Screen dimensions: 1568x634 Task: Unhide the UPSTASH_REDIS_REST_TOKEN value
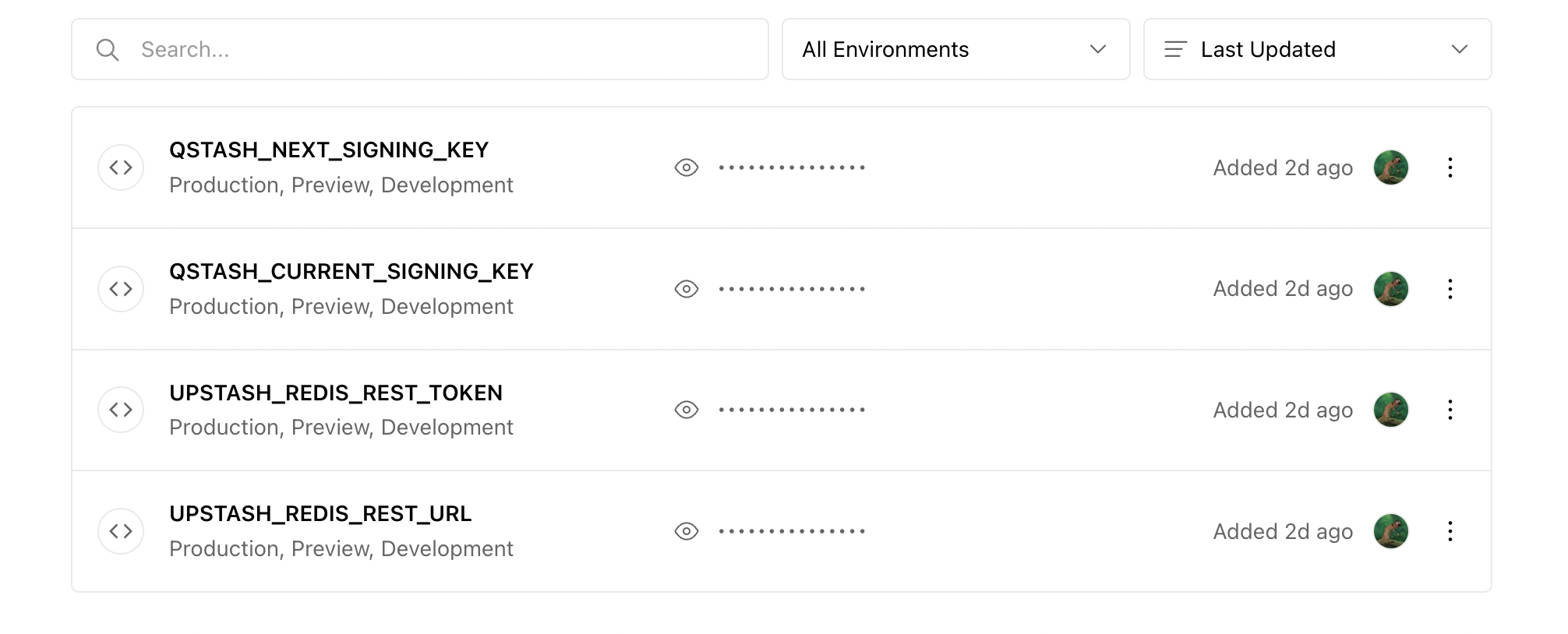coord(686,410)
